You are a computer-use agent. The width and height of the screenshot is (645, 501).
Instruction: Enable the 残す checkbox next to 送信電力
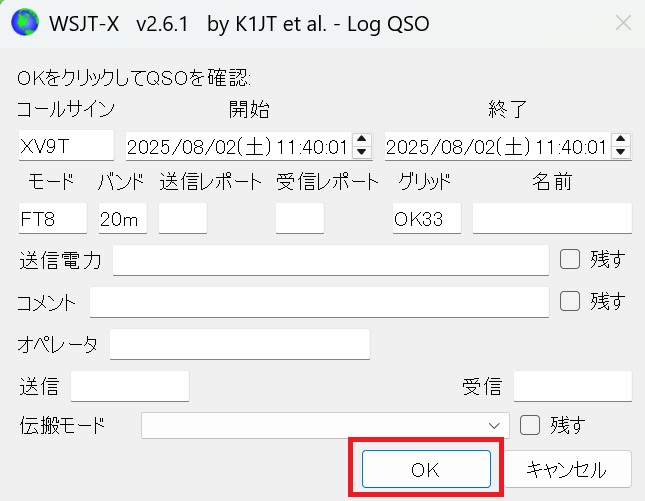point(569,260)
